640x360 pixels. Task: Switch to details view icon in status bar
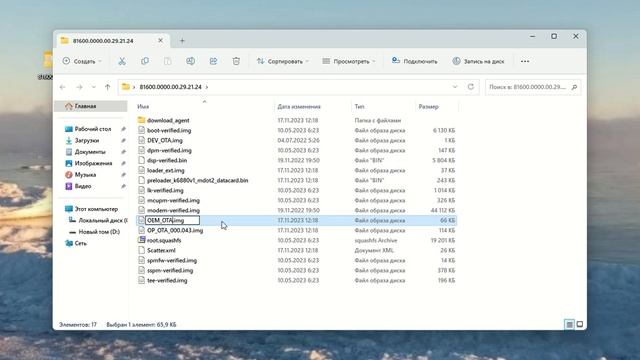click(x=569, y=324)
